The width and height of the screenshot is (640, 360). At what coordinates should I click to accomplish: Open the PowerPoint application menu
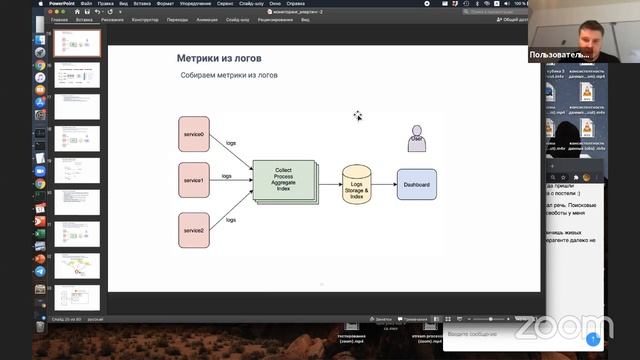[62, 3]
